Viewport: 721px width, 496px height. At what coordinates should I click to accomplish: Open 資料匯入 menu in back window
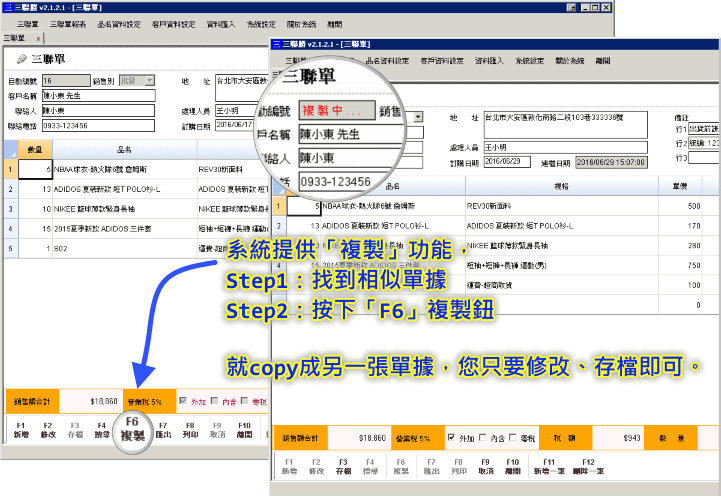(x=221, y=24)
